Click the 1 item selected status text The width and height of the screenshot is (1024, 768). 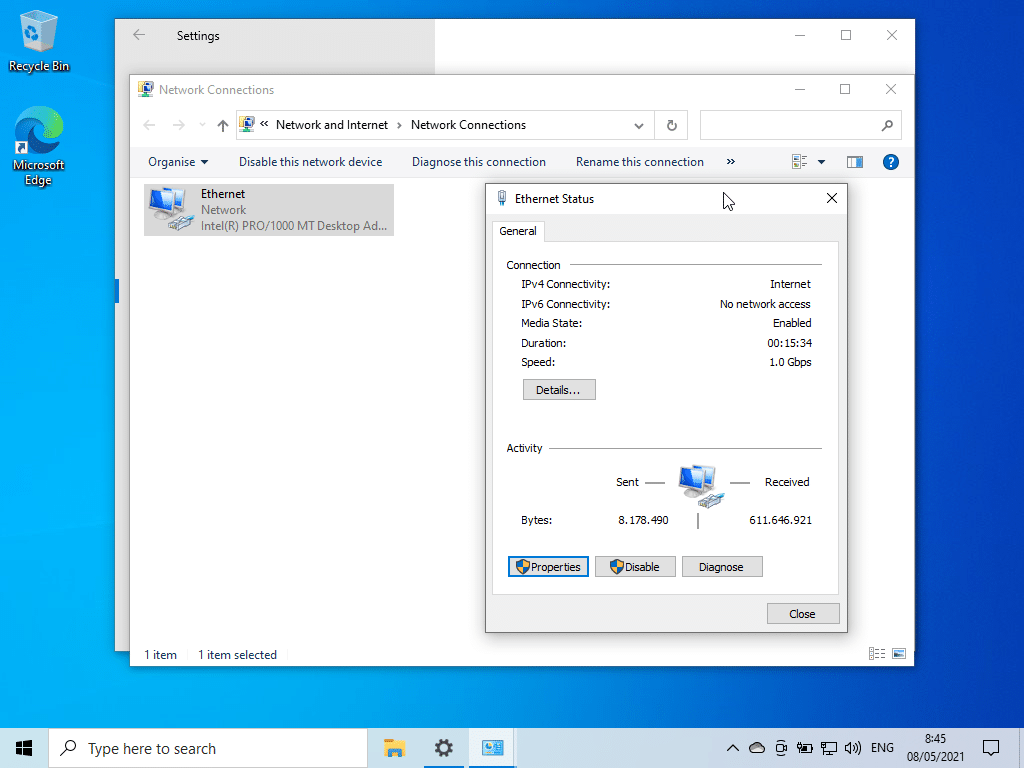click(x=237, y=654)
